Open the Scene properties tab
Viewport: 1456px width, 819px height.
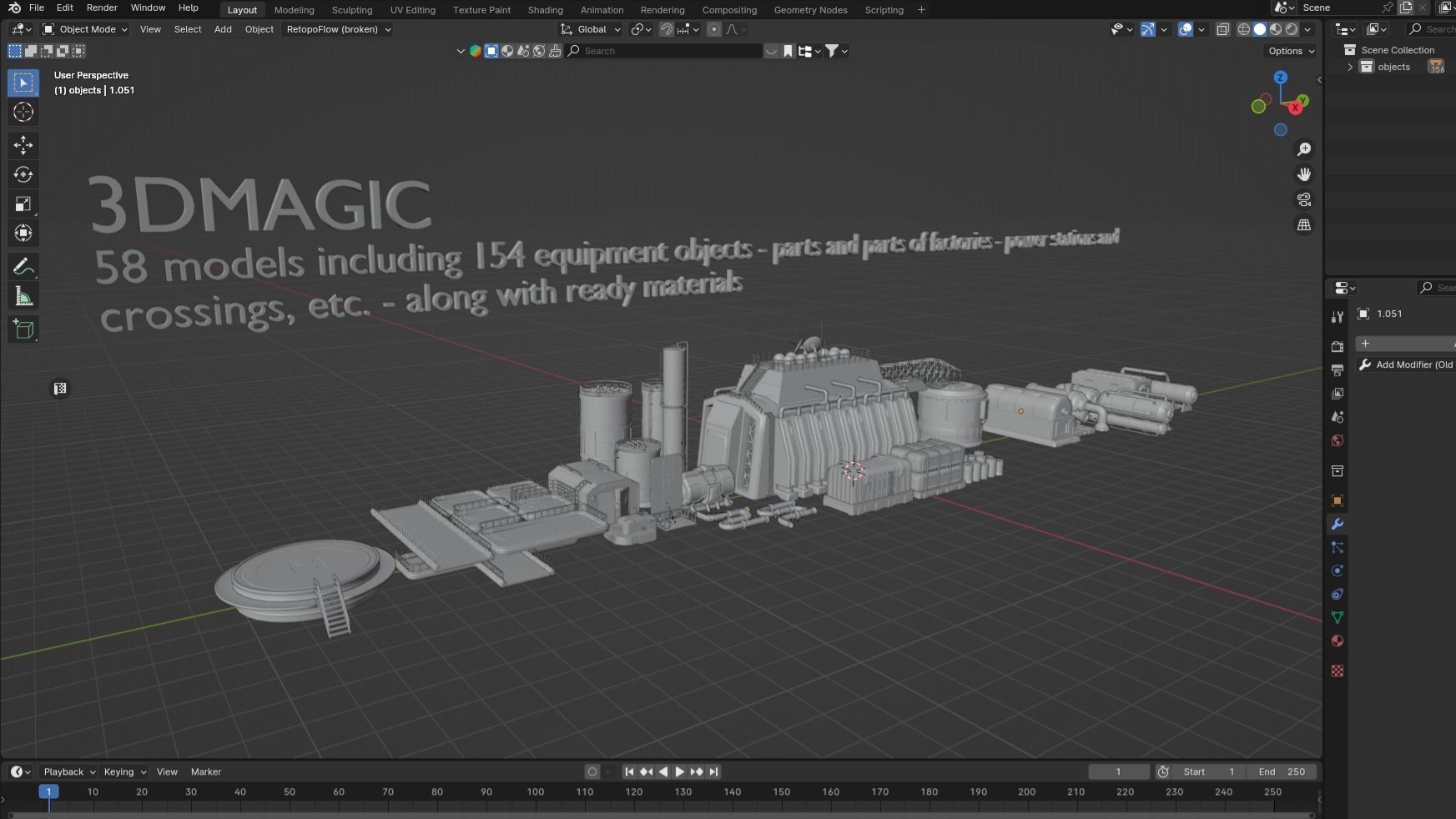pyautogui.click(x=1338, y=417)
